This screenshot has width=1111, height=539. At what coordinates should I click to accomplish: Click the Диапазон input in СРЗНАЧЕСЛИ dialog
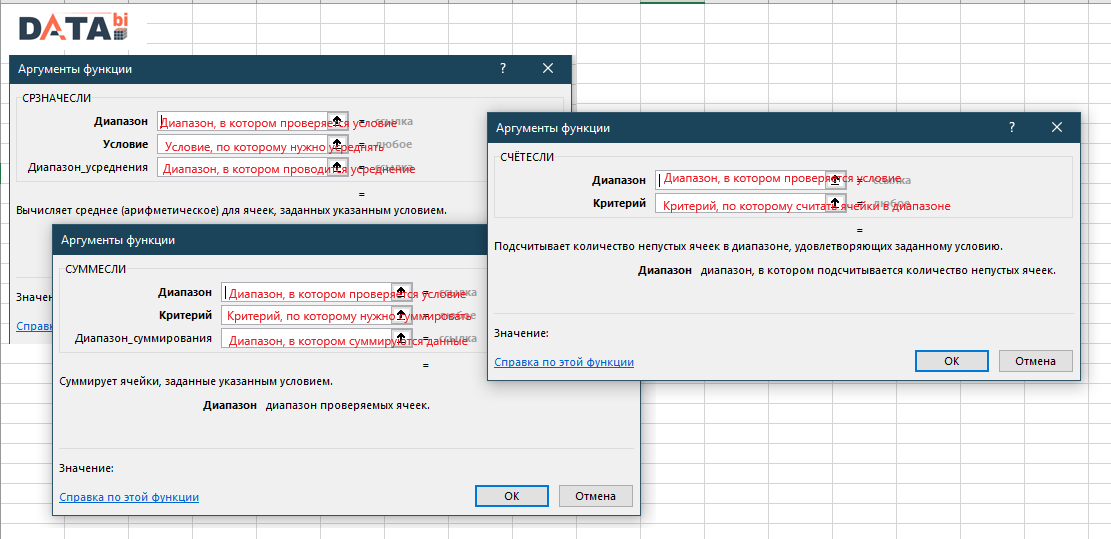tap(243, 121)
